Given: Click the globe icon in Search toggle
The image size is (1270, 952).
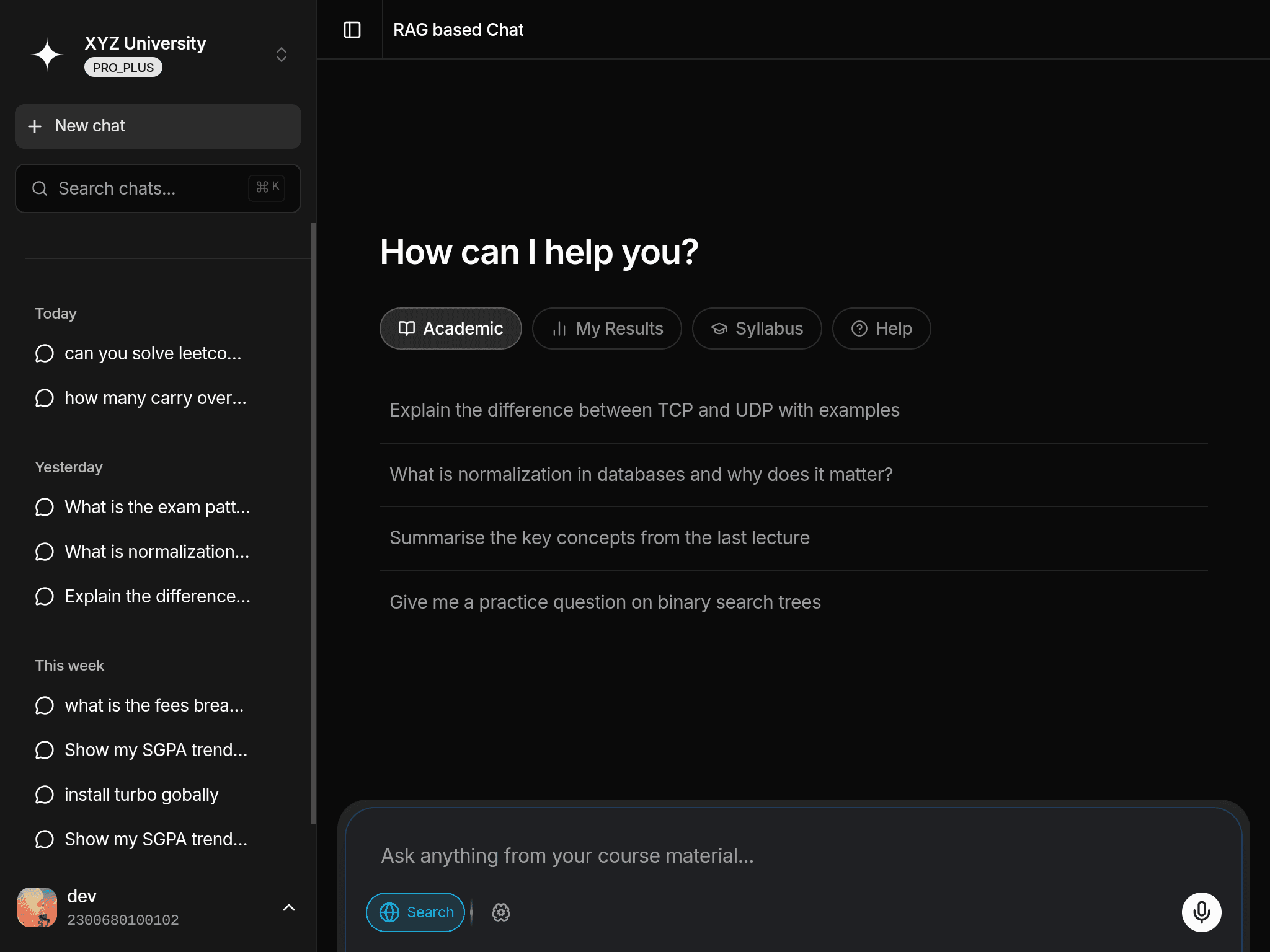Looking at the screenshot, I should [389, 912].
